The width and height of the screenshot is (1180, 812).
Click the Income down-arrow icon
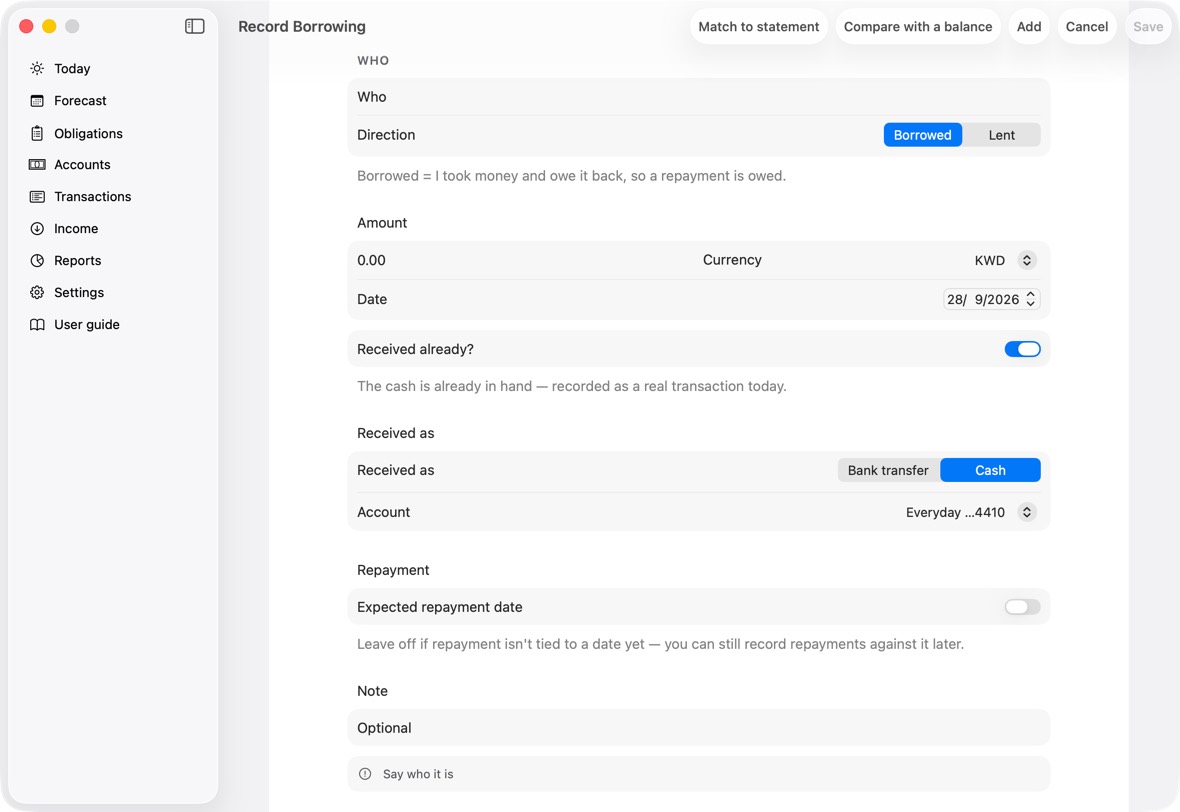point(37,229)
